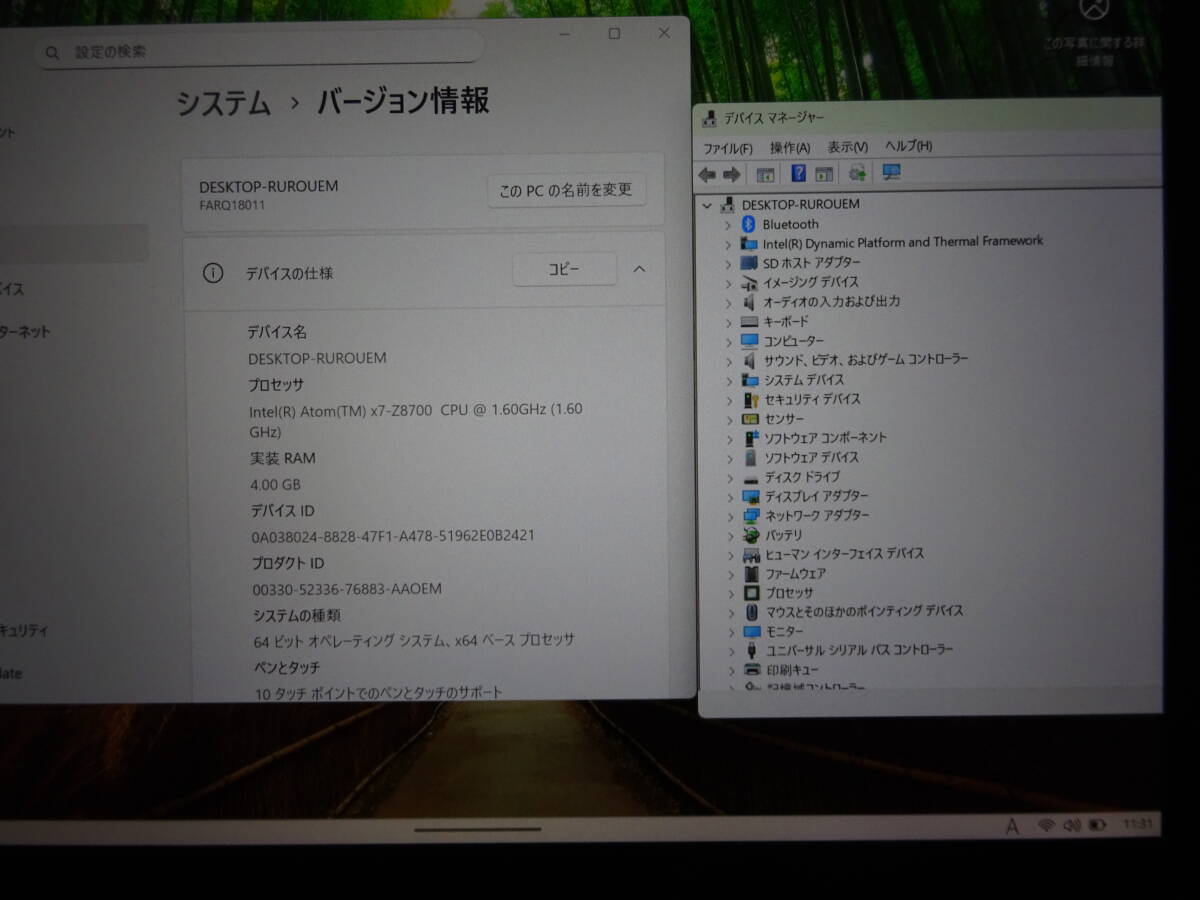Click the forward arrow in Device Manager toolbar
1200x900 pixels.
(x=731, y=175)
